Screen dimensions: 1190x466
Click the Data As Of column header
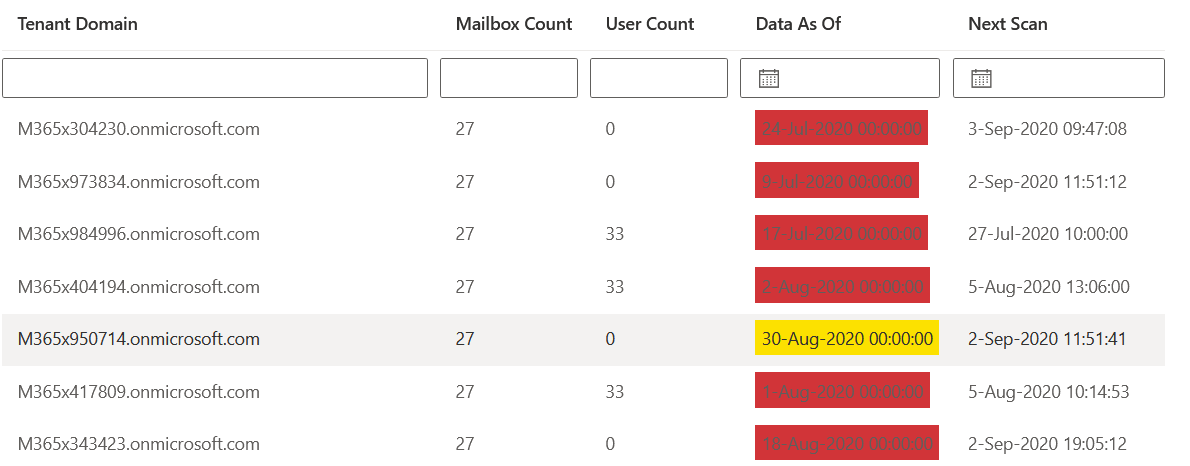798,24
